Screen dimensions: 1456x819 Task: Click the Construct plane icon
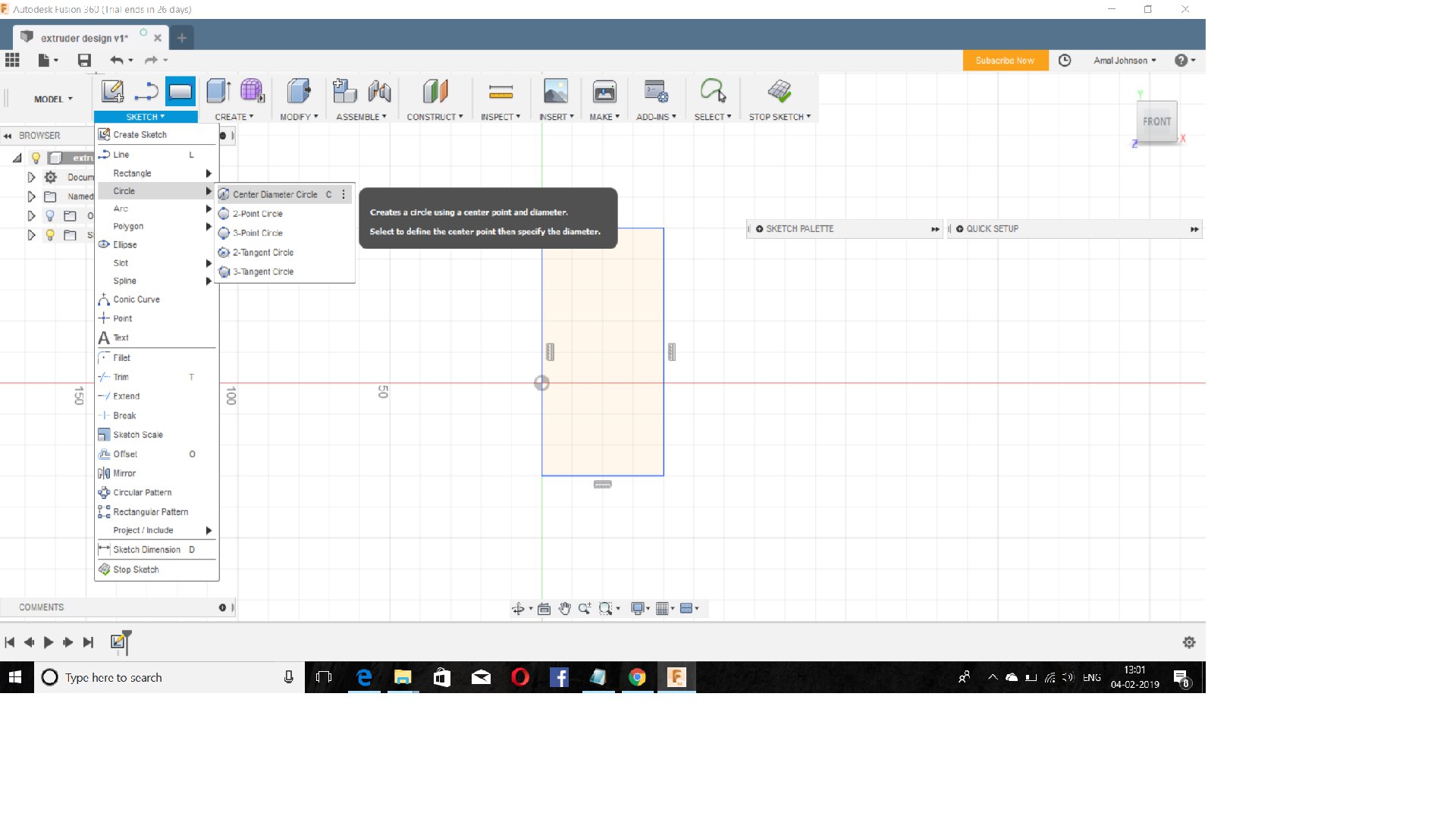tap(435, 93)
